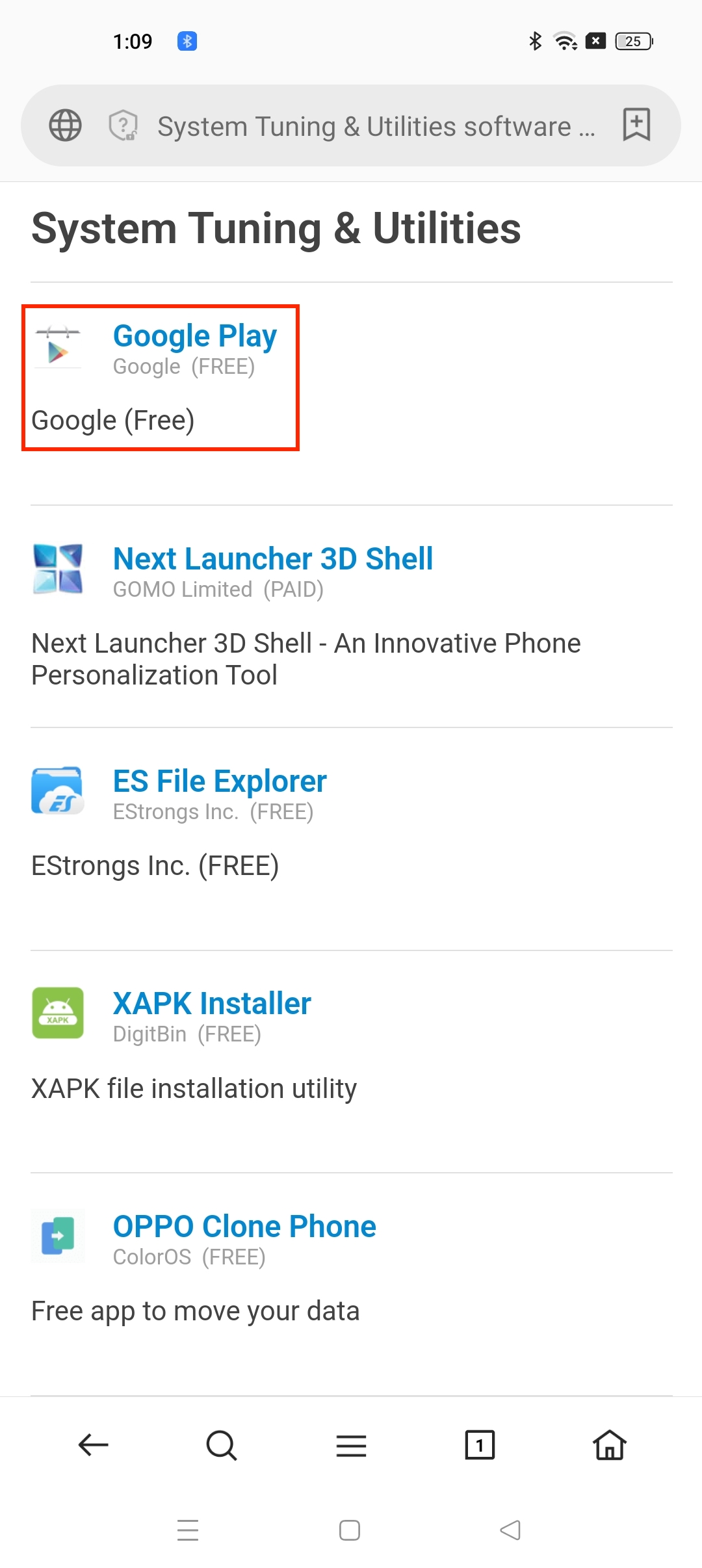Open the Google Play link
Screen dimensions: 702x1568
pyautogui.click(x=195, y=336)
